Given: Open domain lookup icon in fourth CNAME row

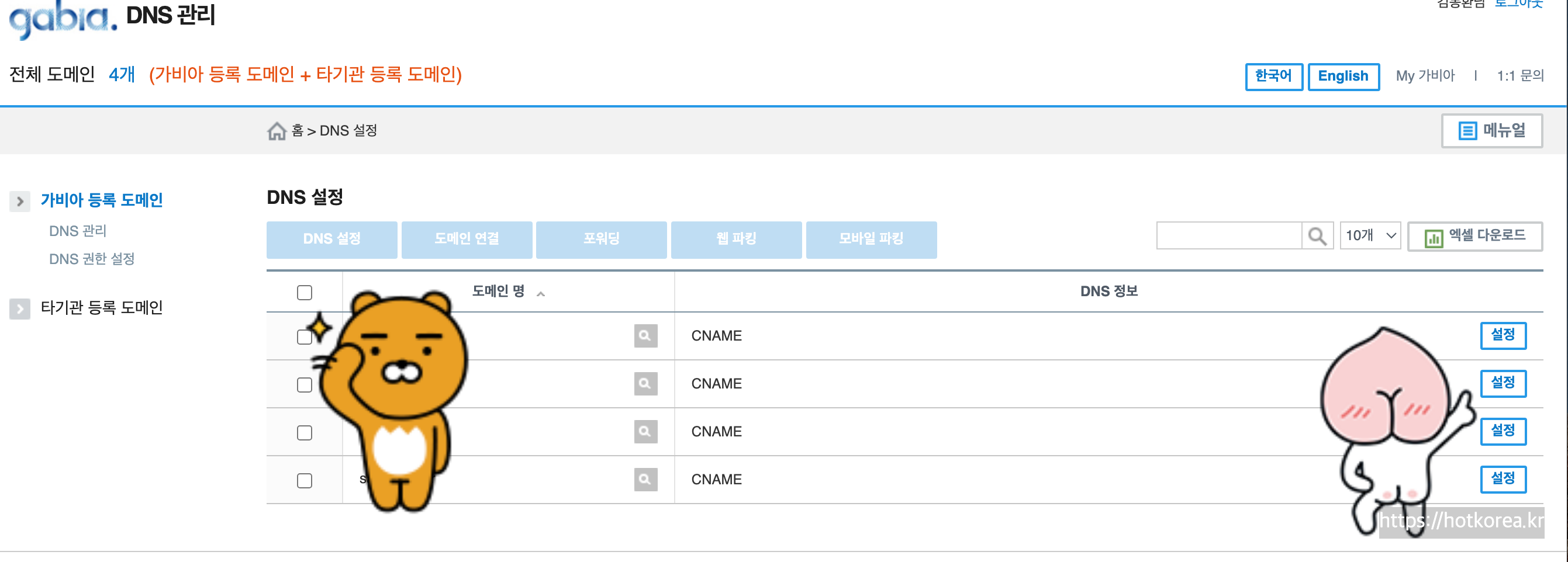Looking at the screenshot, I should tap(645, 480).
